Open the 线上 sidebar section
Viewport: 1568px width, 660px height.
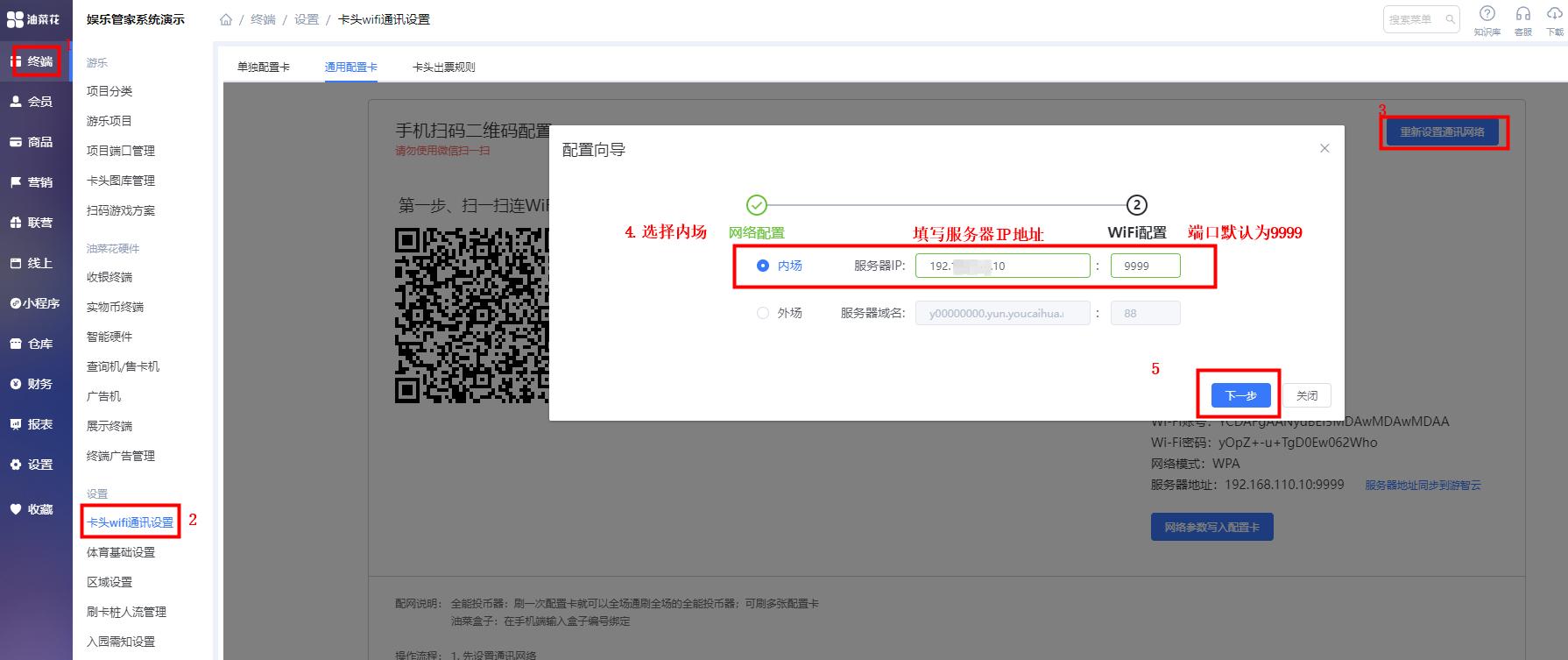click(36, 263)
